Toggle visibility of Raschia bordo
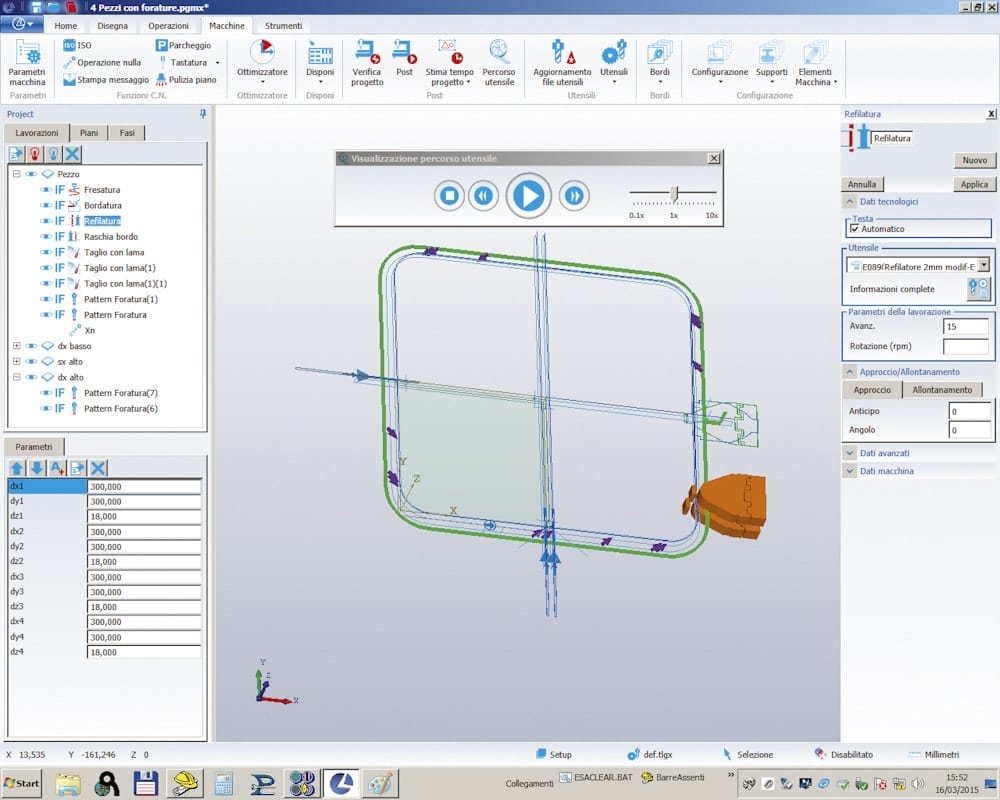The height and width of the screenshot is (800, 1000). pyautogui.click(x=46, y=237)
